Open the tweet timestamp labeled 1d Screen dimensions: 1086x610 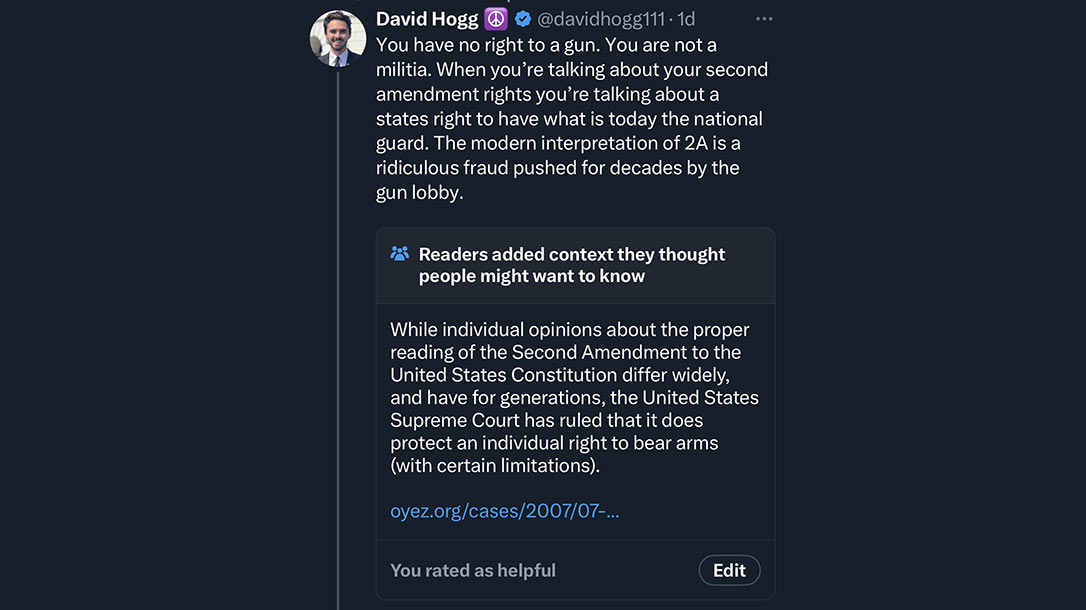(686, 18)
